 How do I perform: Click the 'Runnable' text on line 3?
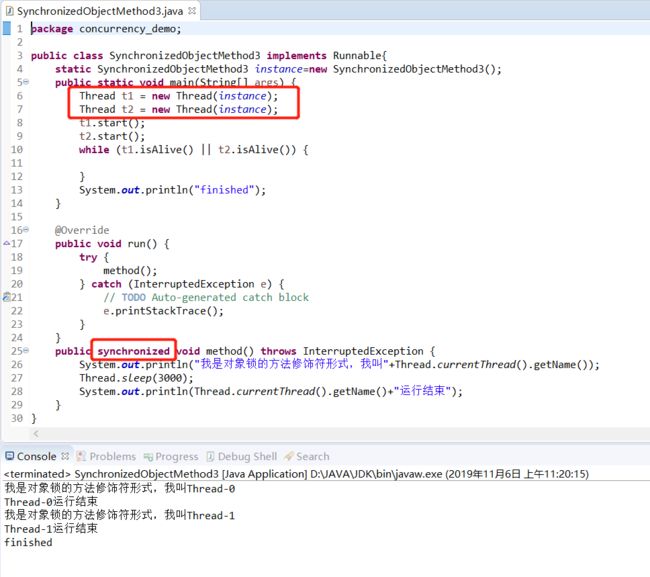coord(358,56)
